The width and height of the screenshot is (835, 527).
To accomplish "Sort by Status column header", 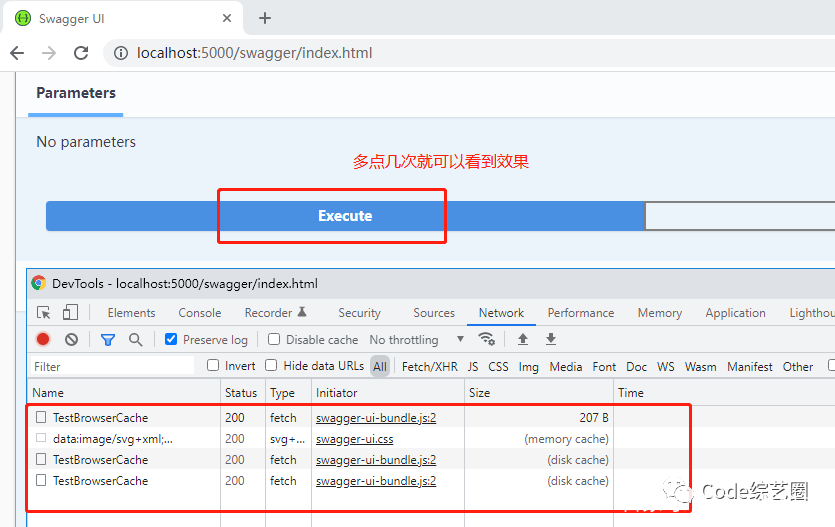I will pos(243,393).
